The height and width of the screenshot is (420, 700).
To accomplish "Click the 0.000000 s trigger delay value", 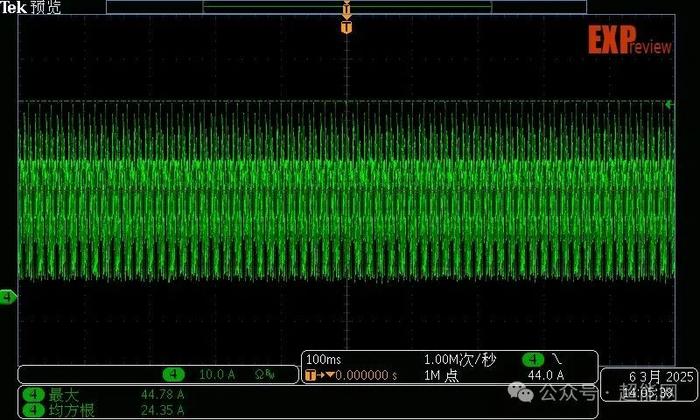I will click(366, 375).
